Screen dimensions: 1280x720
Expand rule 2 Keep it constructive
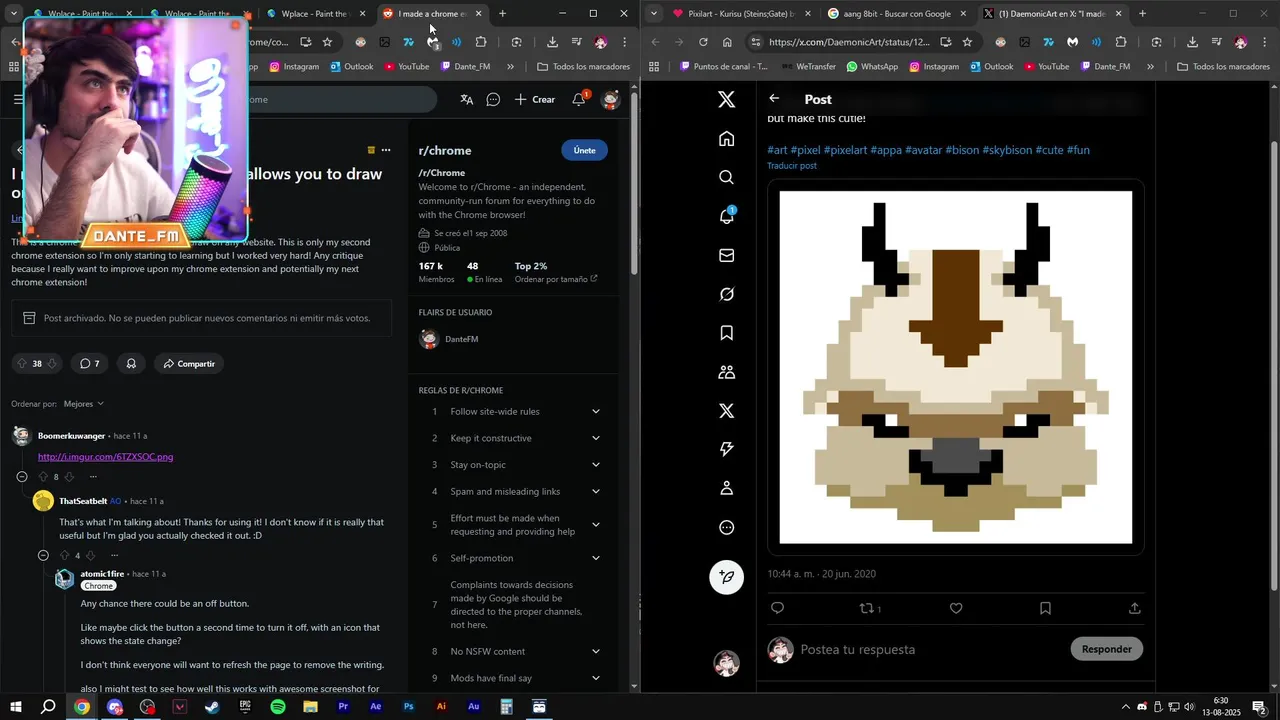[x=596, y=438]
